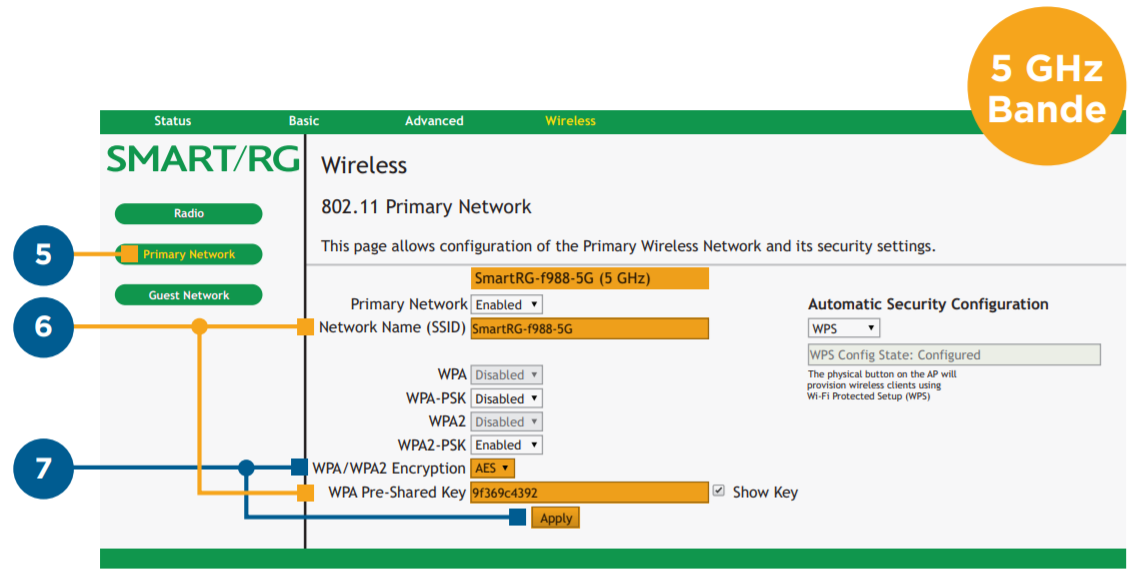Click the Apply button
1140x585 pixels.
coord(555,518)
